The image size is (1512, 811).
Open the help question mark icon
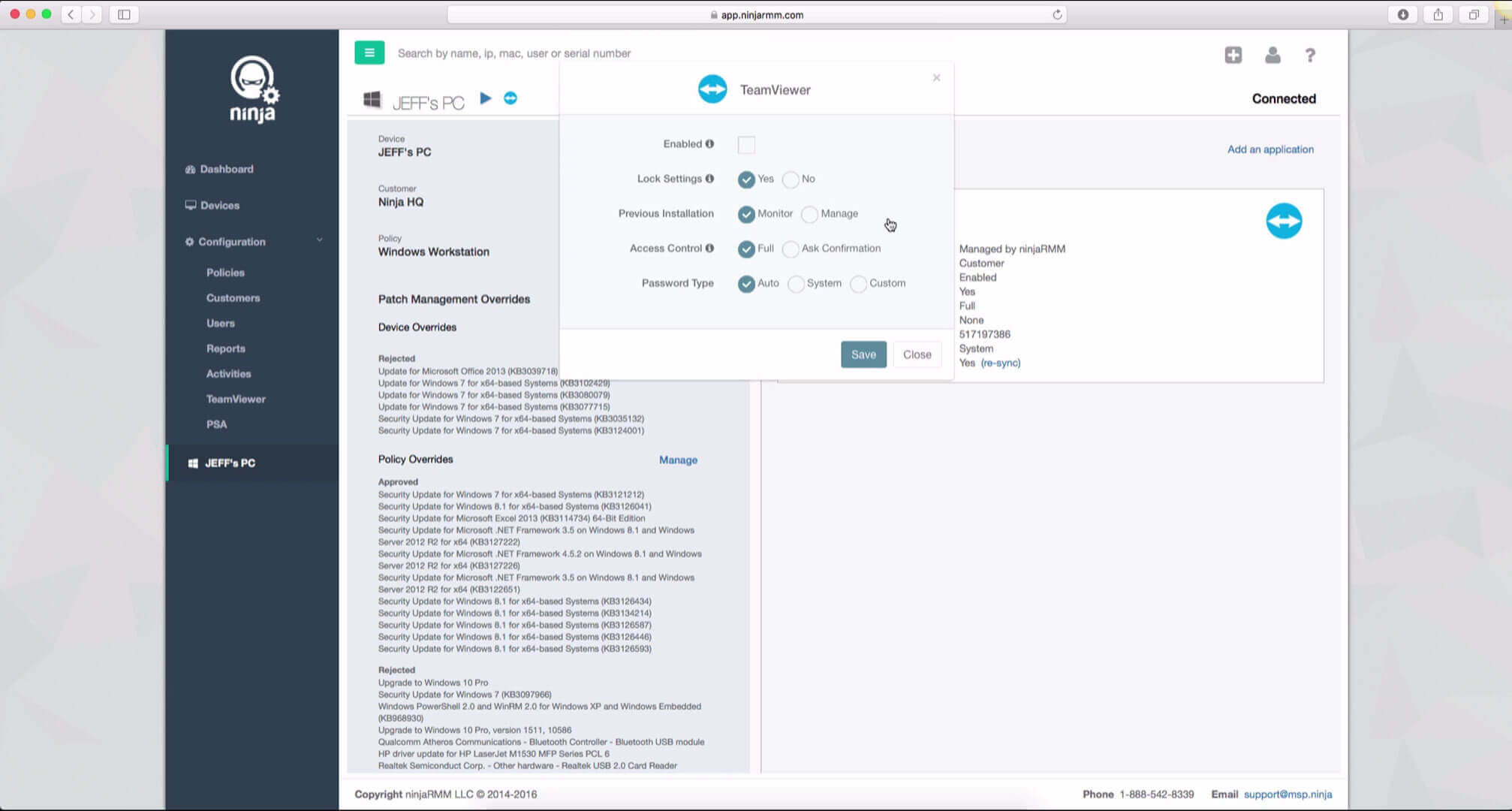pyautogui.click(x=1310, y=55)
